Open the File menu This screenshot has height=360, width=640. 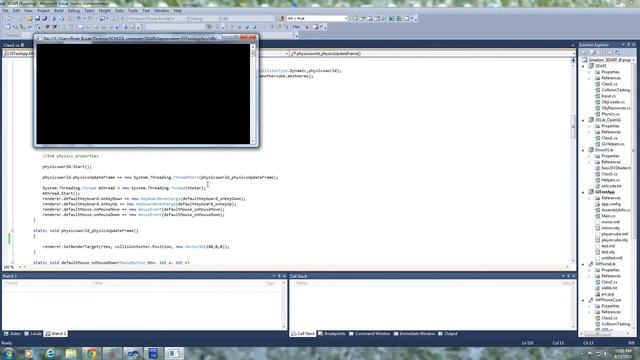(5, 11)
